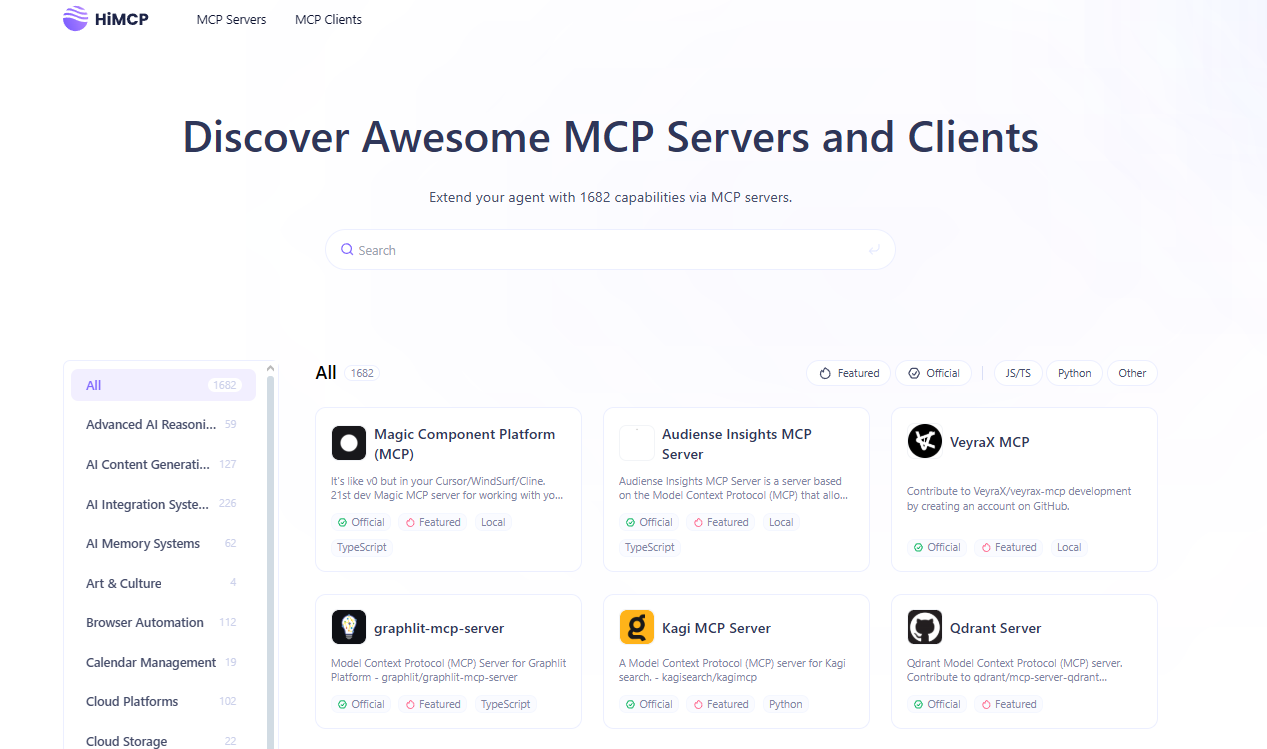
Task: Open the MCP Clients nav item
Action: (328, 19)
